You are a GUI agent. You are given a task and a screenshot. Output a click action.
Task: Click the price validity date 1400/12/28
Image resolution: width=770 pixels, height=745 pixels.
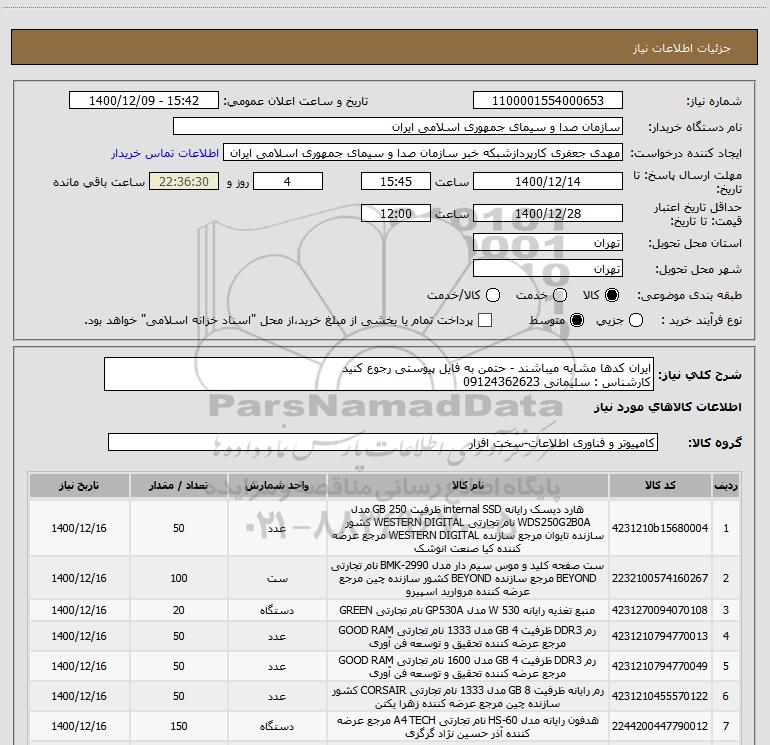pos(548,213)
